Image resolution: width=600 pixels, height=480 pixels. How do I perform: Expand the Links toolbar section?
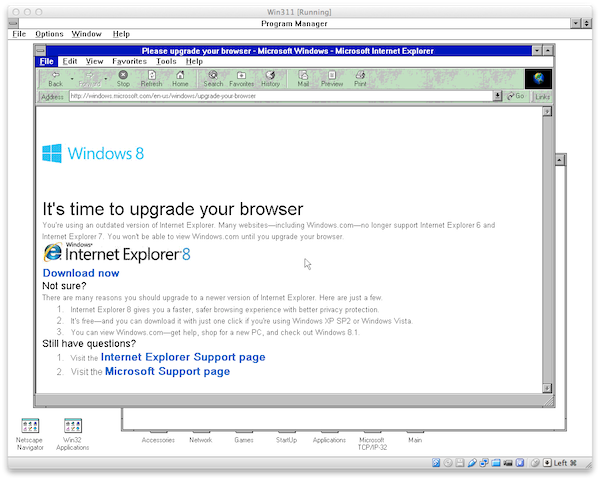(x=542, y=96)
